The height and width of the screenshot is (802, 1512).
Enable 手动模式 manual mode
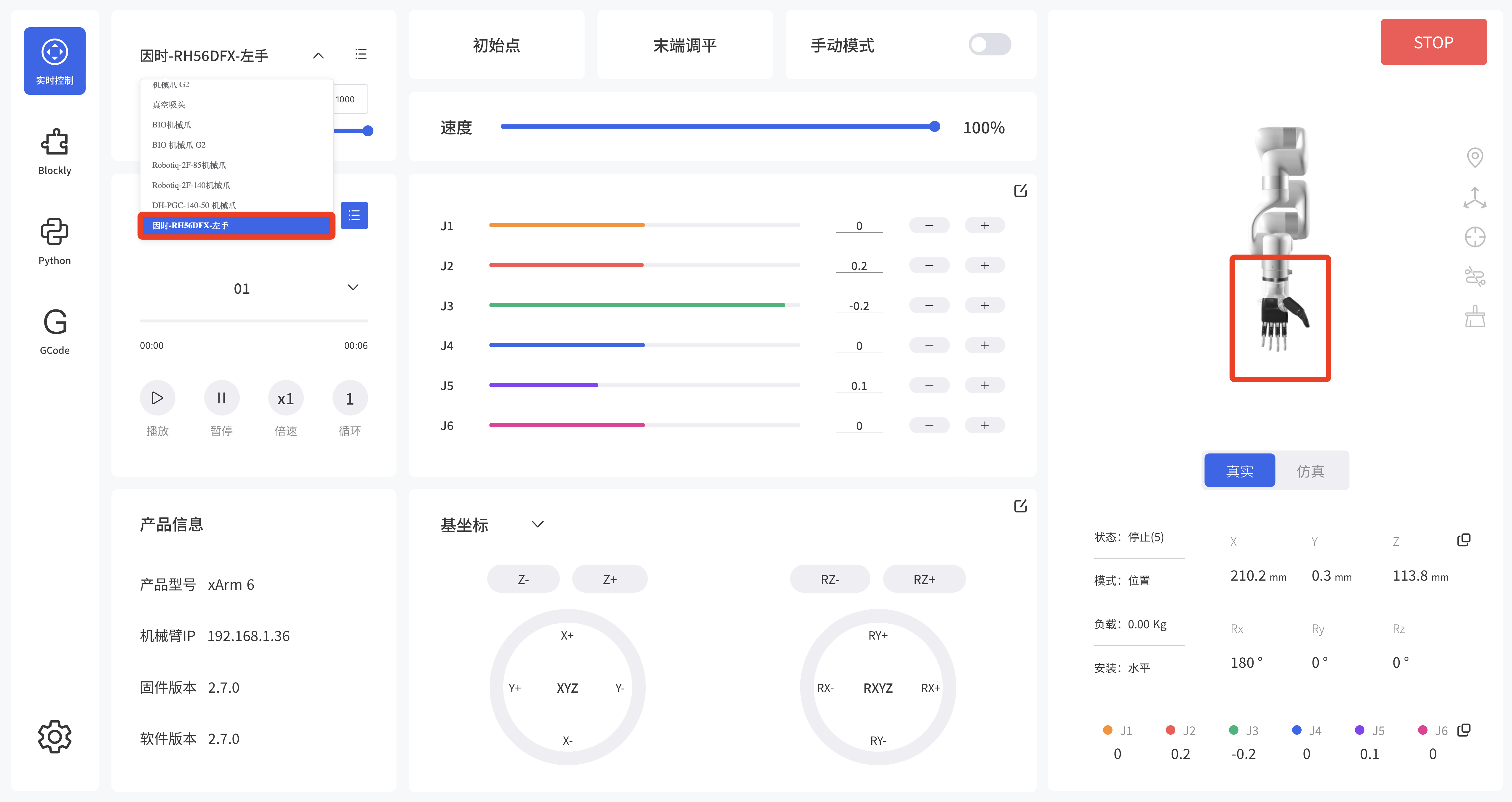[989, 45]
